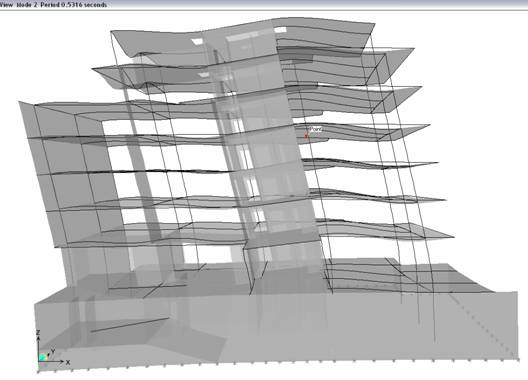Select the diagonal beam line in the basement
The height and width of the screenshot is (380, 528).
(x=130, y=325)
